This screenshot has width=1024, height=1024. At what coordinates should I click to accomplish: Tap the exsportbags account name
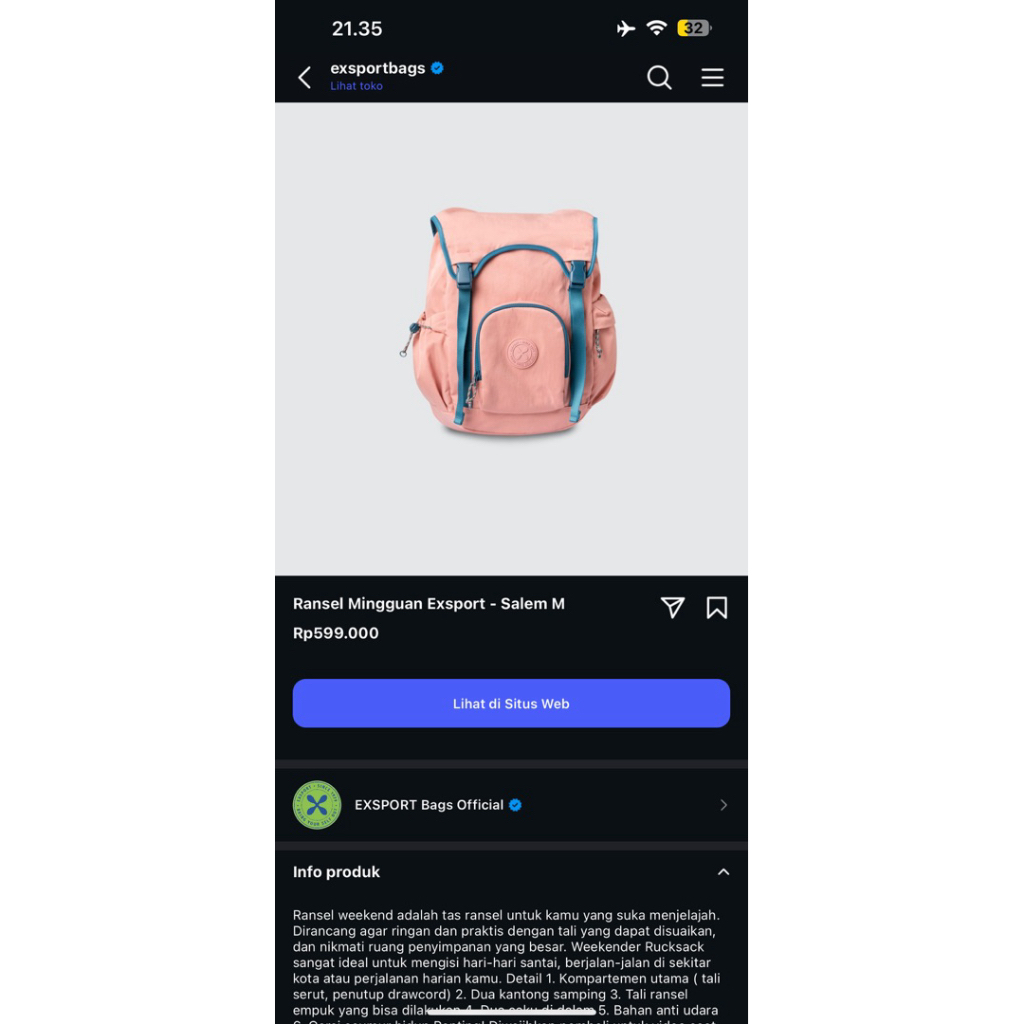[377, 68]
